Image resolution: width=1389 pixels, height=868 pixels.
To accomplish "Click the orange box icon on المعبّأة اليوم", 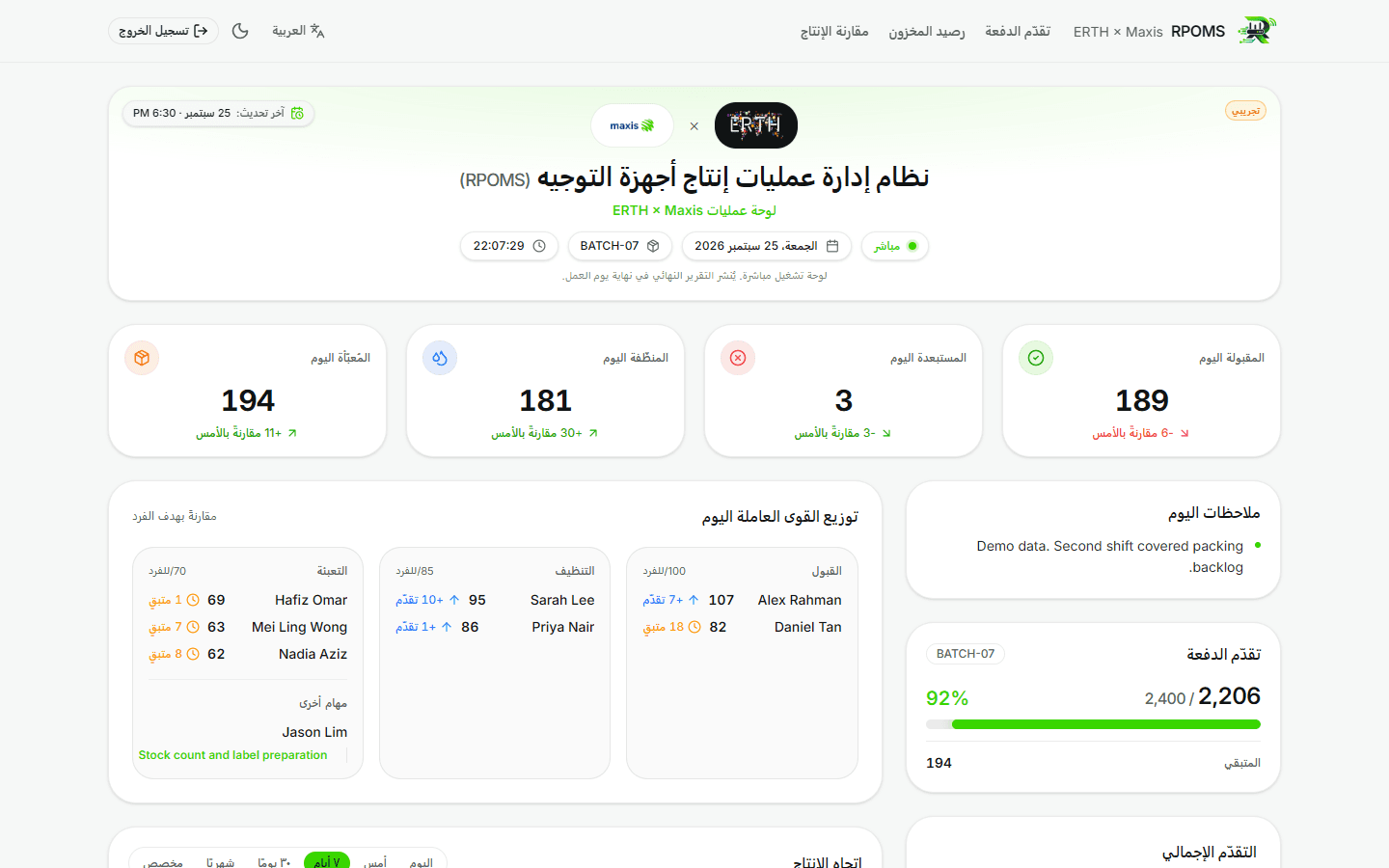I will point(142,358).
